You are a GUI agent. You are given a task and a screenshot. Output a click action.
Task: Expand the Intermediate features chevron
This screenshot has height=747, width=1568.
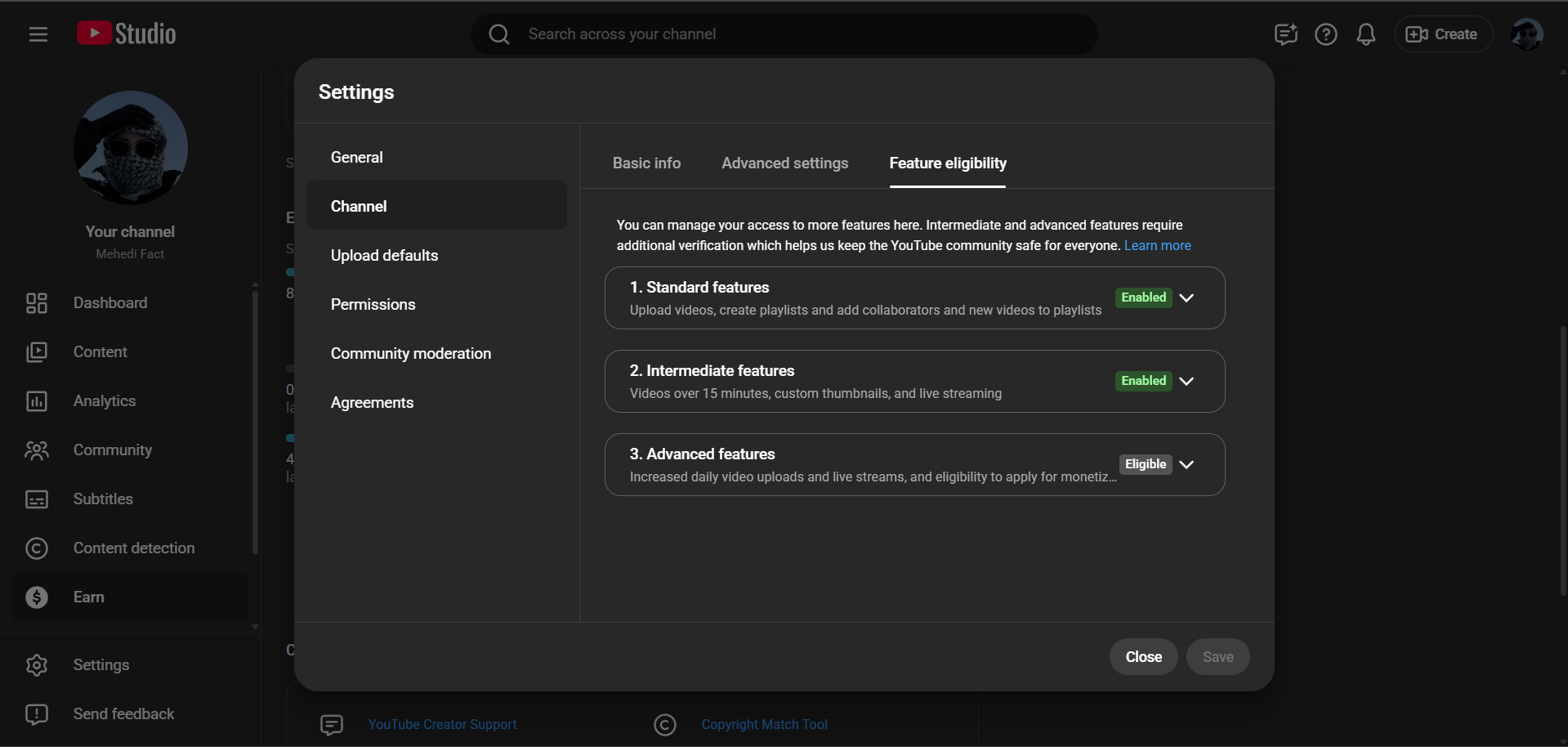pyautogui.click(x=1186, y=382)
